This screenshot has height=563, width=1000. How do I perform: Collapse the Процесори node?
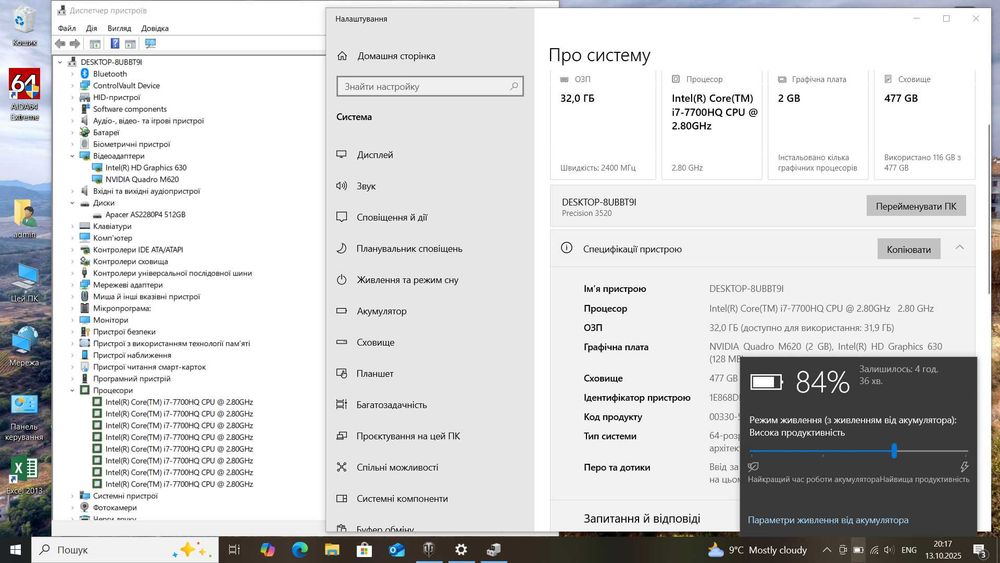point(72,390)
